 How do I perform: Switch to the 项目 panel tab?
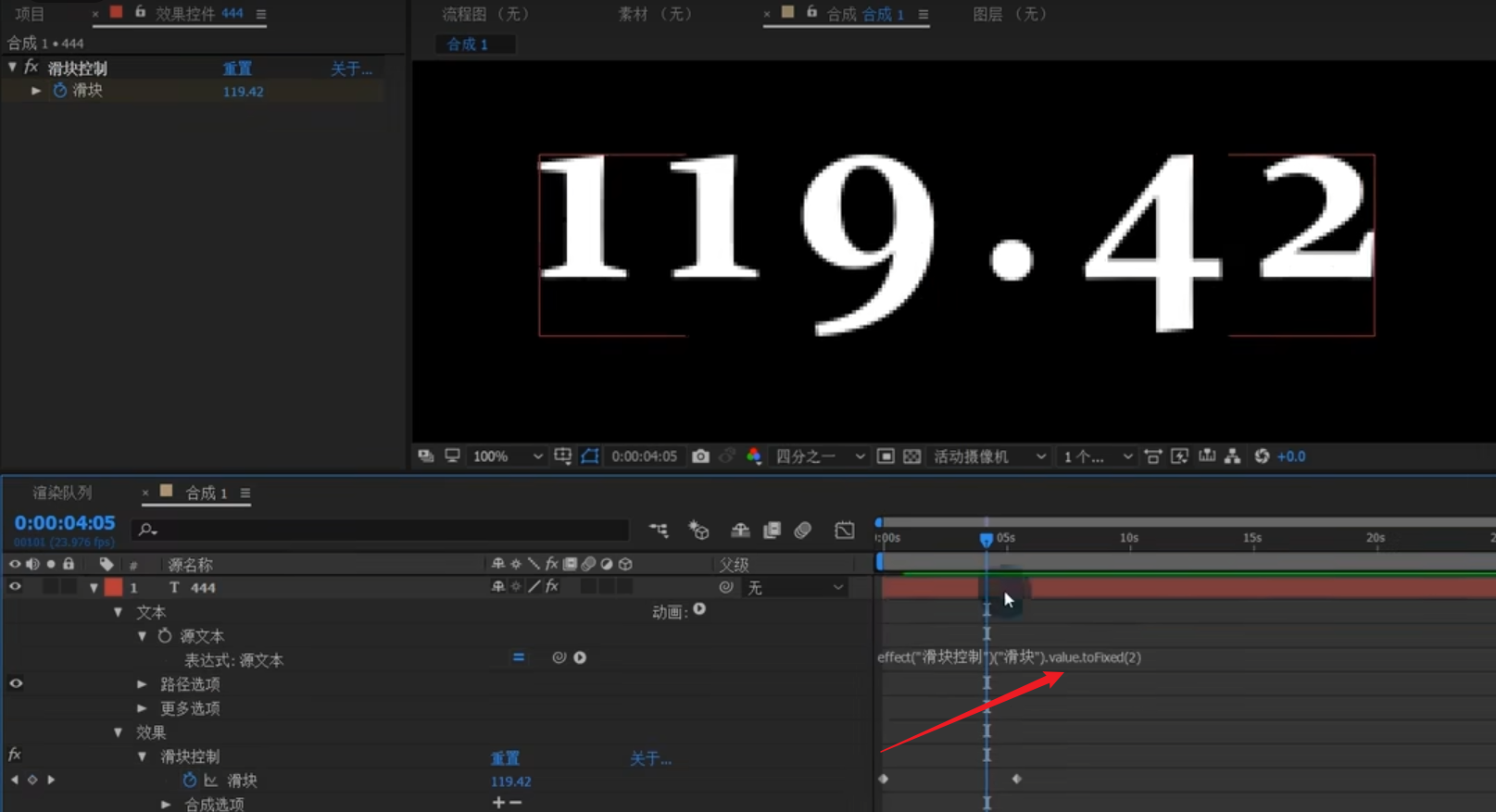(30, 14)
